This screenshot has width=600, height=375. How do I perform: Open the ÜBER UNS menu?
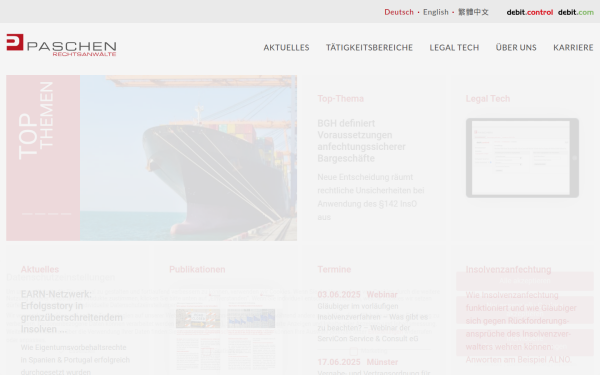tap(516, 47)
